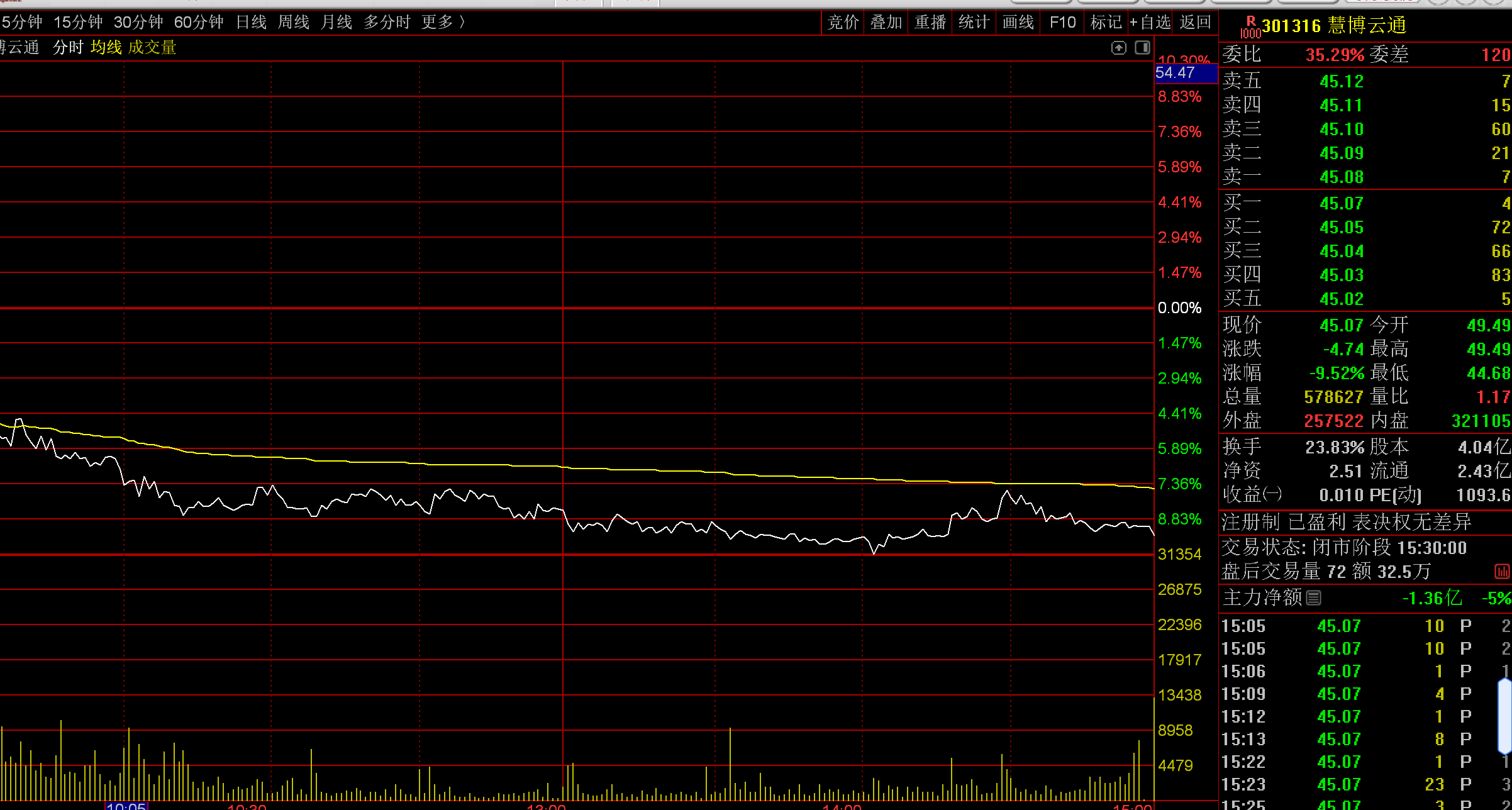Toggle the 成交量 volume display
Image resolution: width=1512 pixels, height=810 pixels.
(x=152, y=48)
